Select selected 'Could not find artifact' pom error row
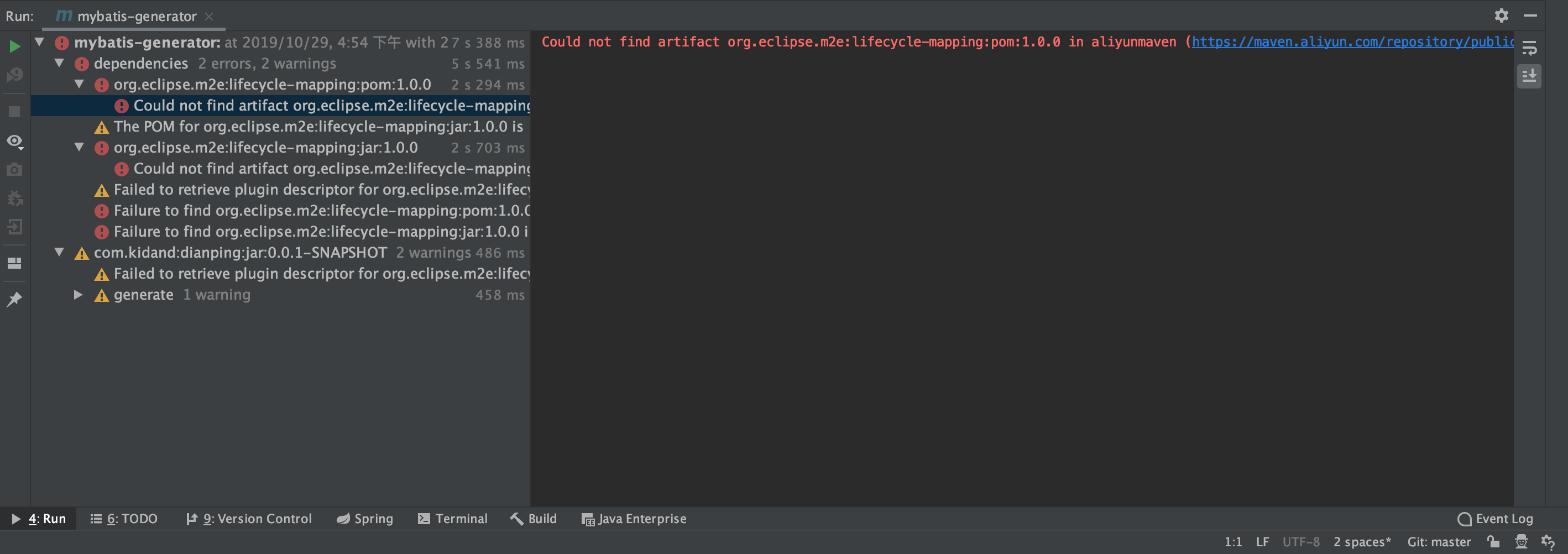Image resolution: width=1568 pixels, height=554 pixels. pos(281,105)
